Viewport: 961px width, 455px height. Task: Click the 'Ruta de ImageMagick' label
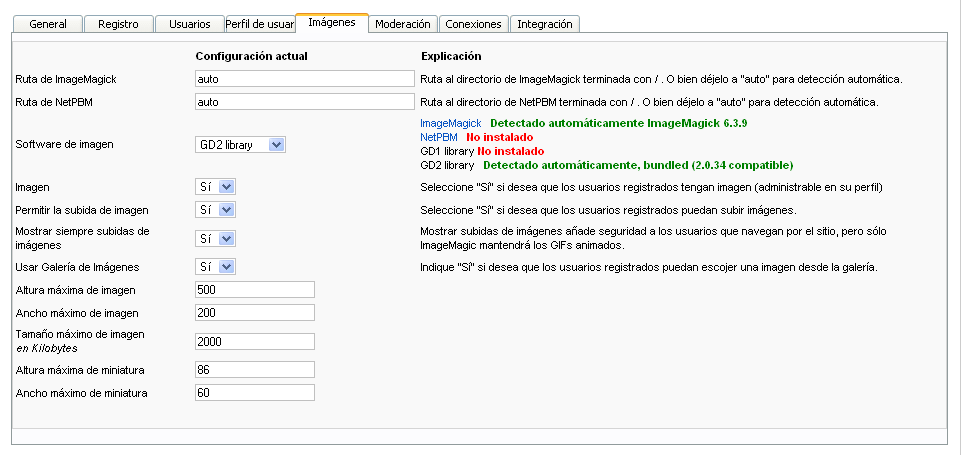coord(66,79)
